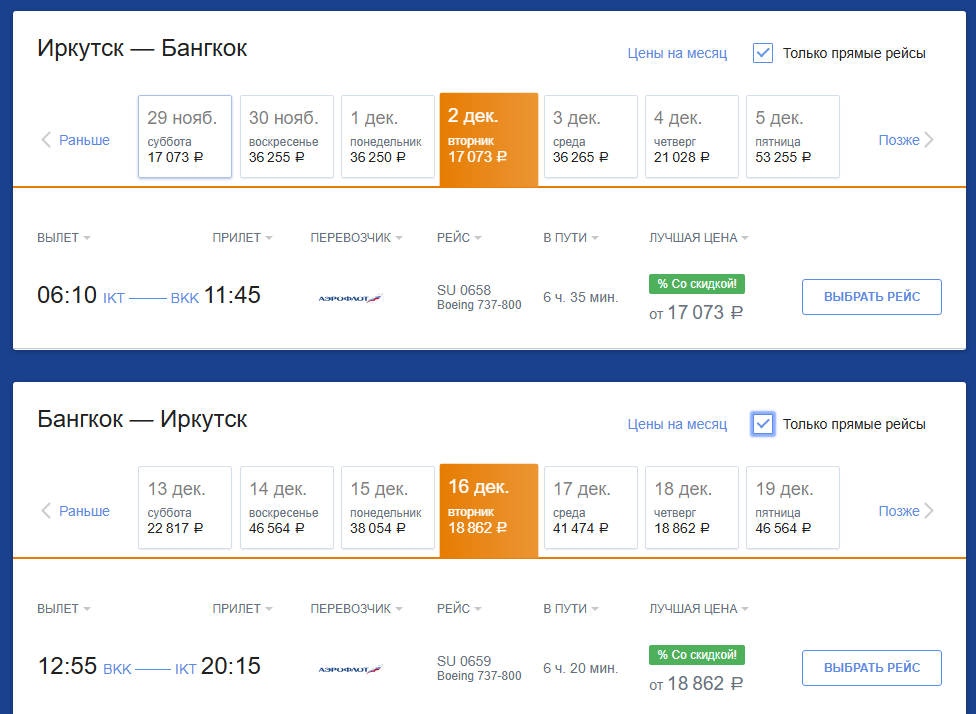Sort outbound flights by 'Лучшая цена'
This screenshot has width=976, height=714.
coord(698,238)
